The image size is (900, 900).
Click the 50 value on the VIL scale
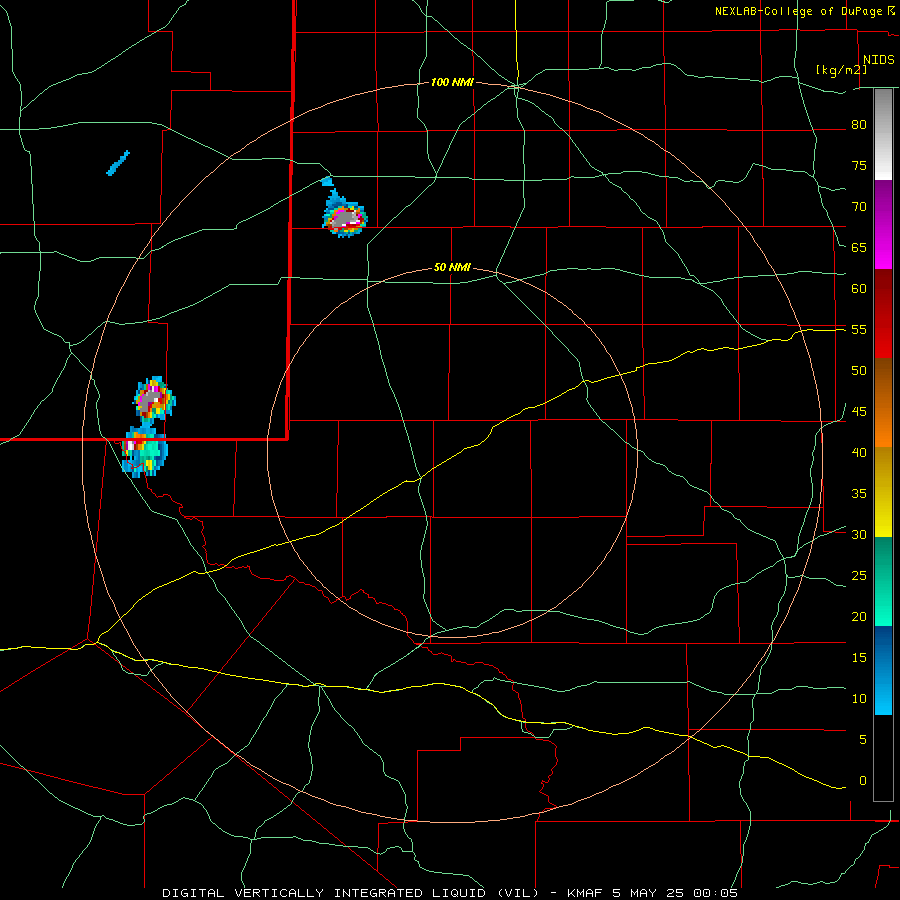(859, 371)
